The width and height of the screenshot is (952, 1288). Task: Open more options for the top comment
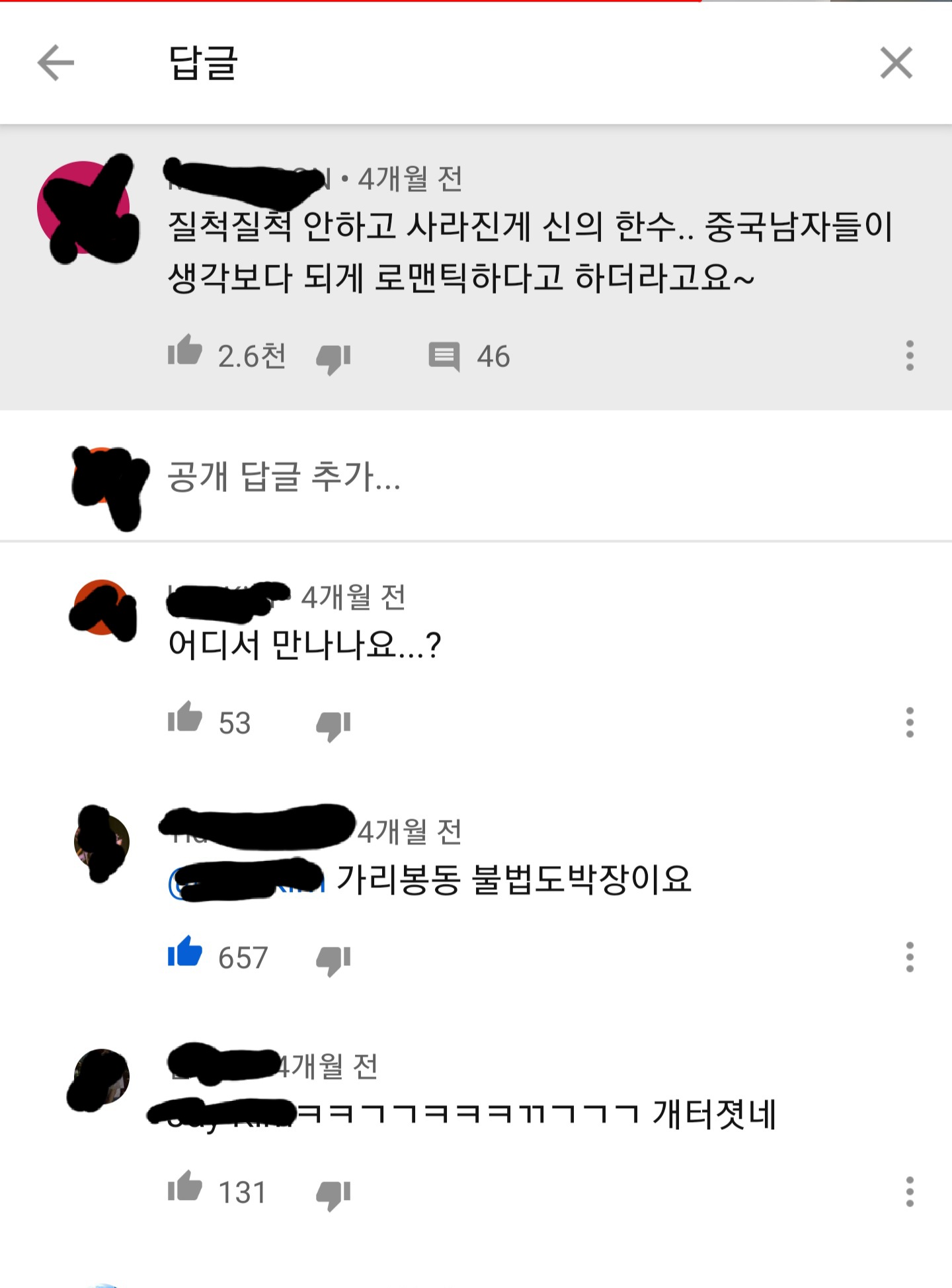910,356
